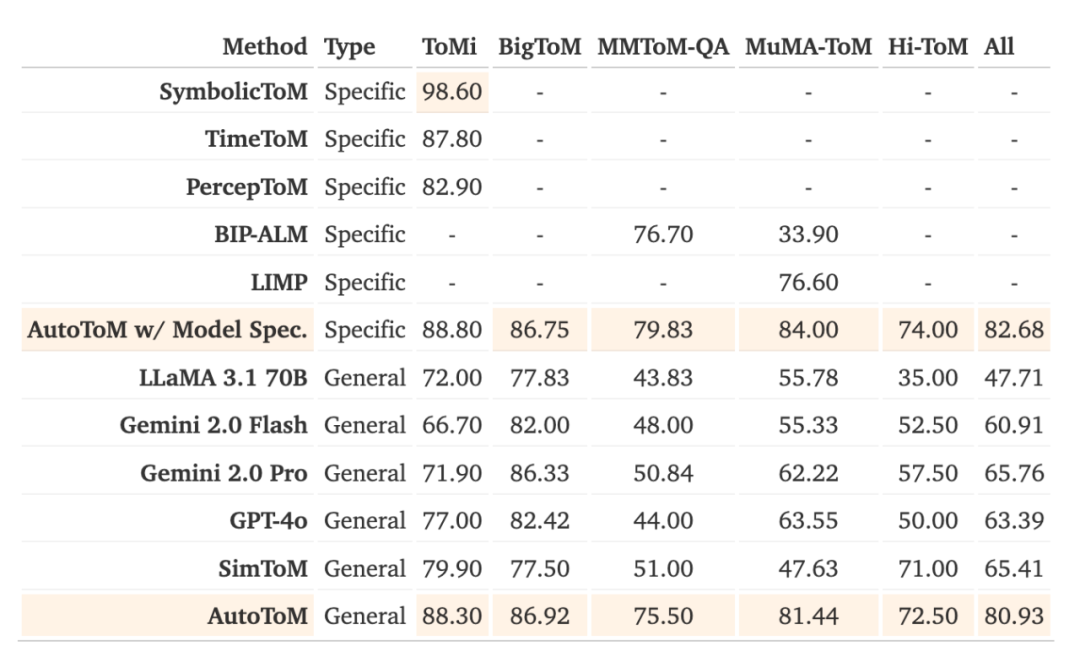Viewport: 1080px width, 646px height.
Task: Click the 82.68 cell in All column
Action: coord(1013,329)
